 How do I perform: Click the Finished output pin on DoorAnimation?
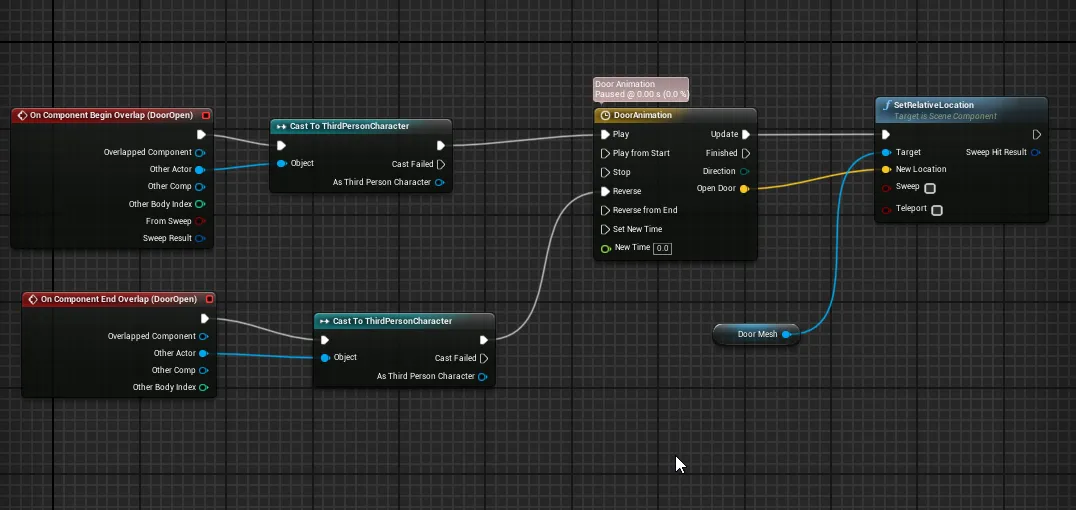click(x=746, y=153)
